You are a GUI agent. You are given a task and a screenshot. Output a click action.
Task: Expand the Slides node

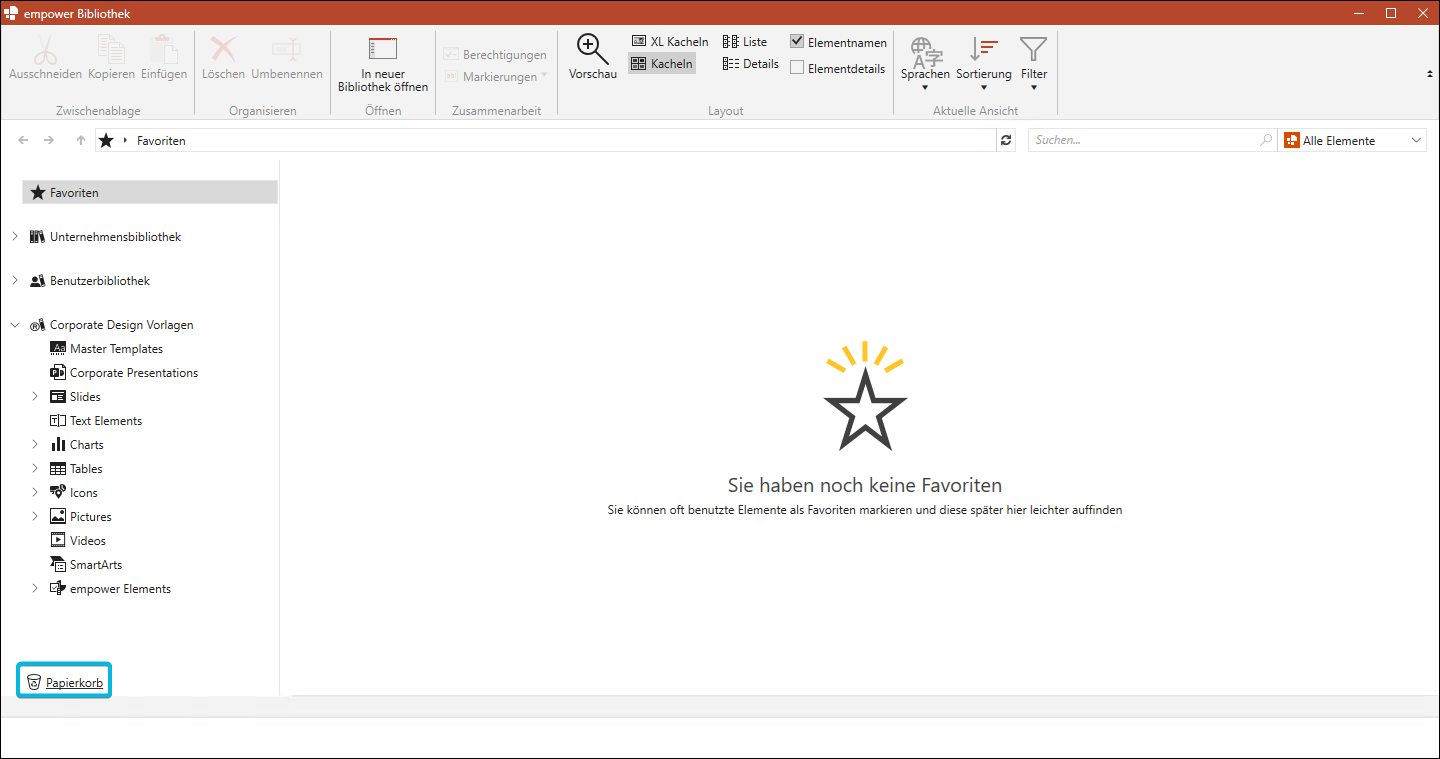click(35, 397)
